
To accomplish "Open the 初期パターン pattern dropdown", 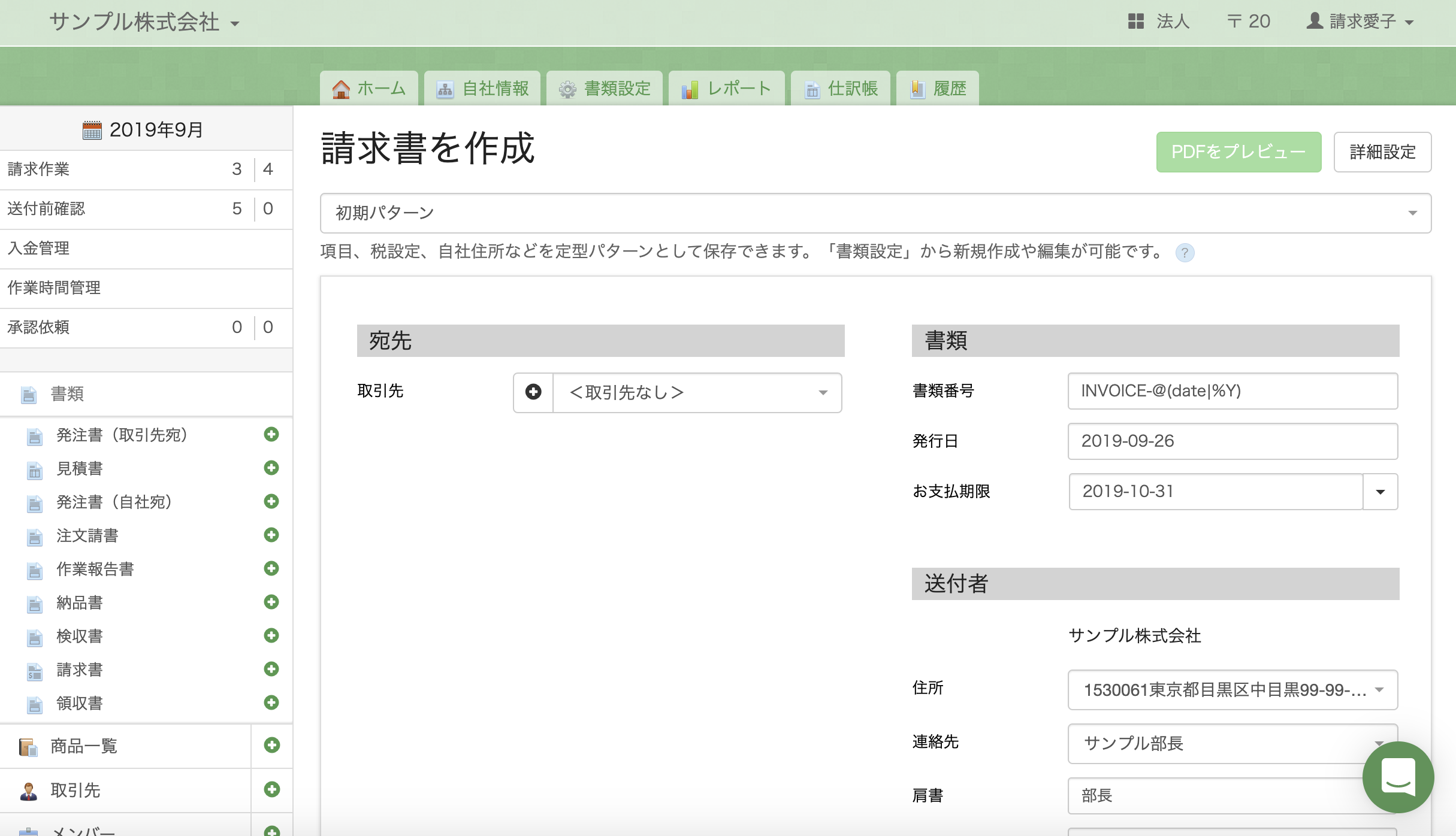I will (x=875, y=213).
